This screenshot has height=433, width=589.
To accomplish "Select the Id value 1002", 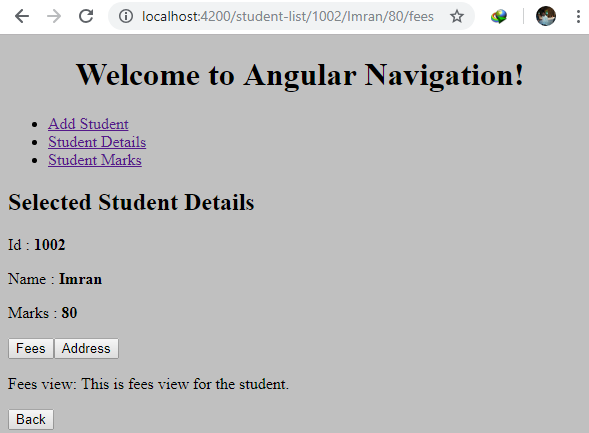I will pos(50,245).
